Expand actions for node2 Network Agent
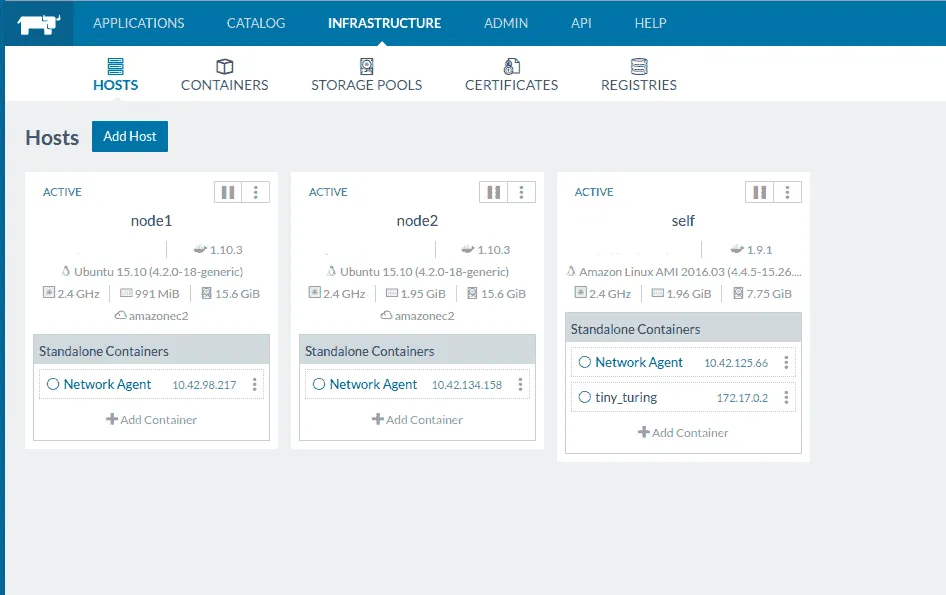Screen dimensions: 946x595 [521, 384]
